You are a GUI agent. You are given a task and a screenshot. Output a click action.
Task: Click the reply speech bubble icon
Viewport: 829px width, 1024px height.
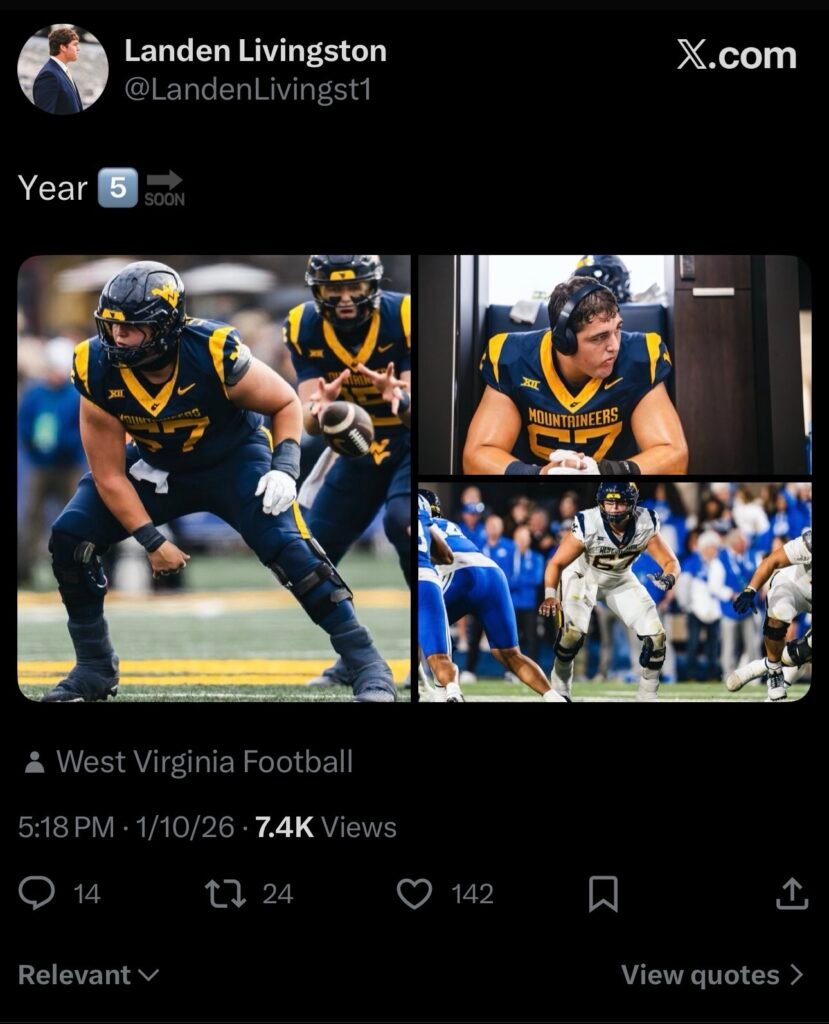click(37, 893)
